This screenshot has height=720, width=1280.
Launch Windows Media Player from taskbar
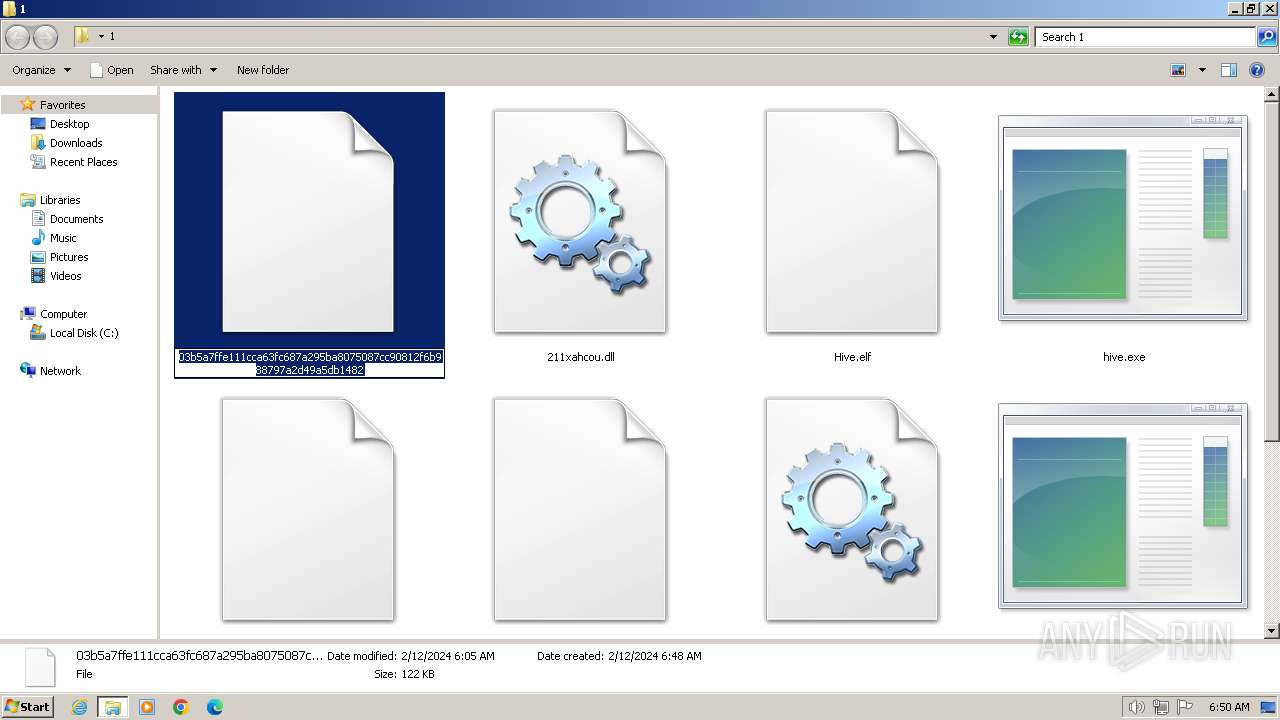point(147,707)
